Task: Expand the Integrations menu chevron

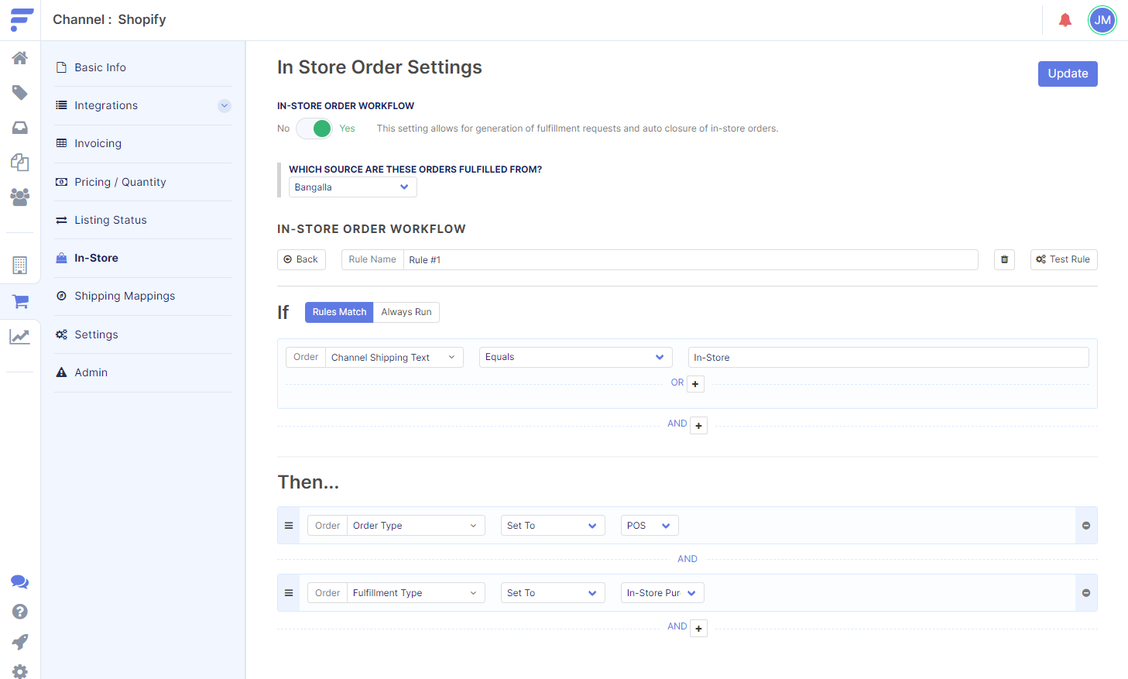Action: click(224, 106)
